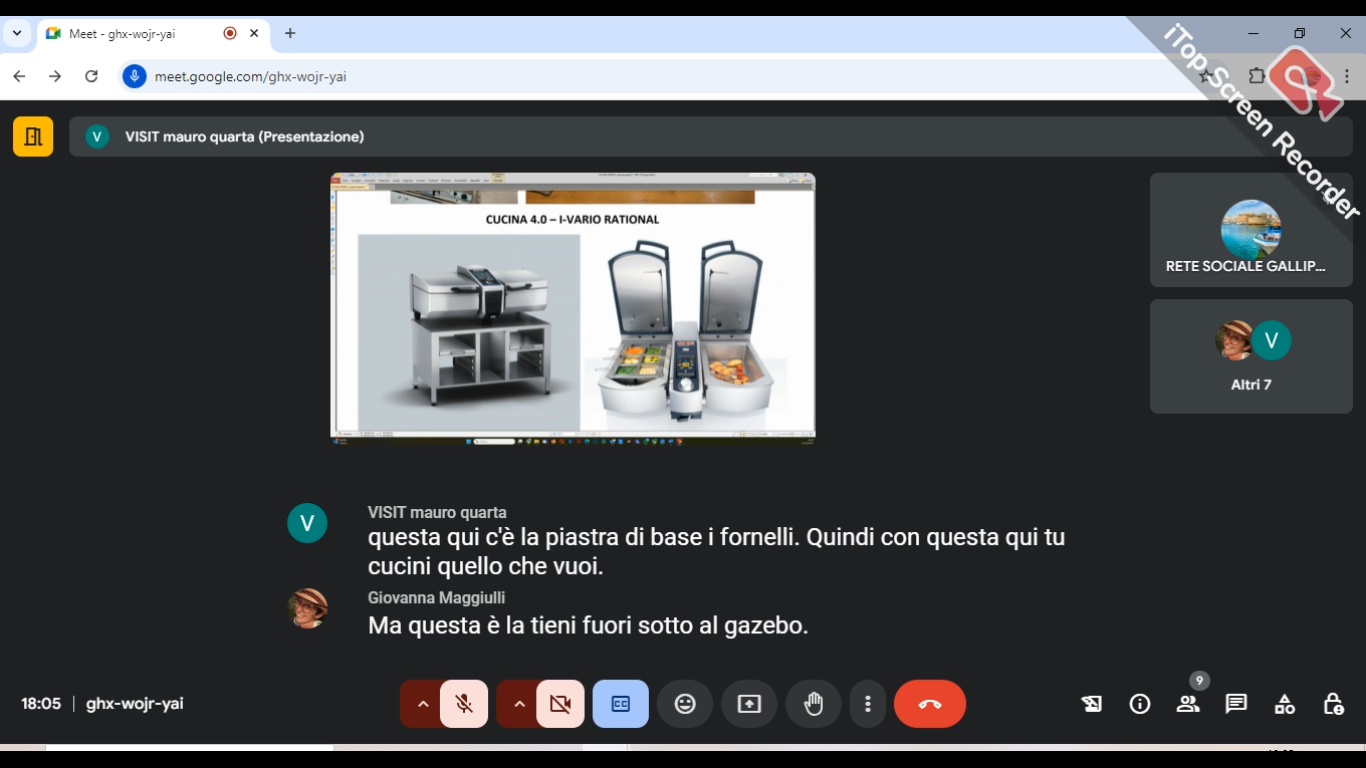Click the microphone indicator in address bar

(134, 76)
